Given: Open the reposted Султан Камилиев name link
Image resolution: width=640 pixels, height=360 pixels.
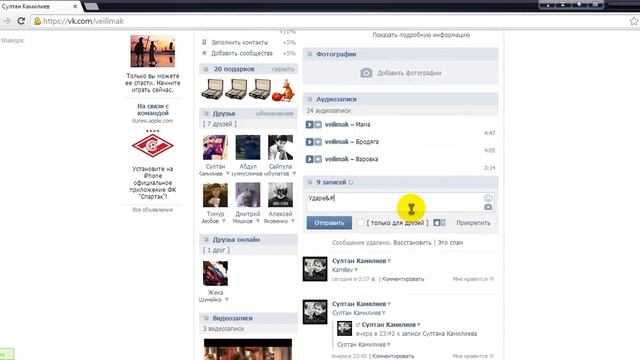Looking at the screenshot, I should click(x=389, y=325).
